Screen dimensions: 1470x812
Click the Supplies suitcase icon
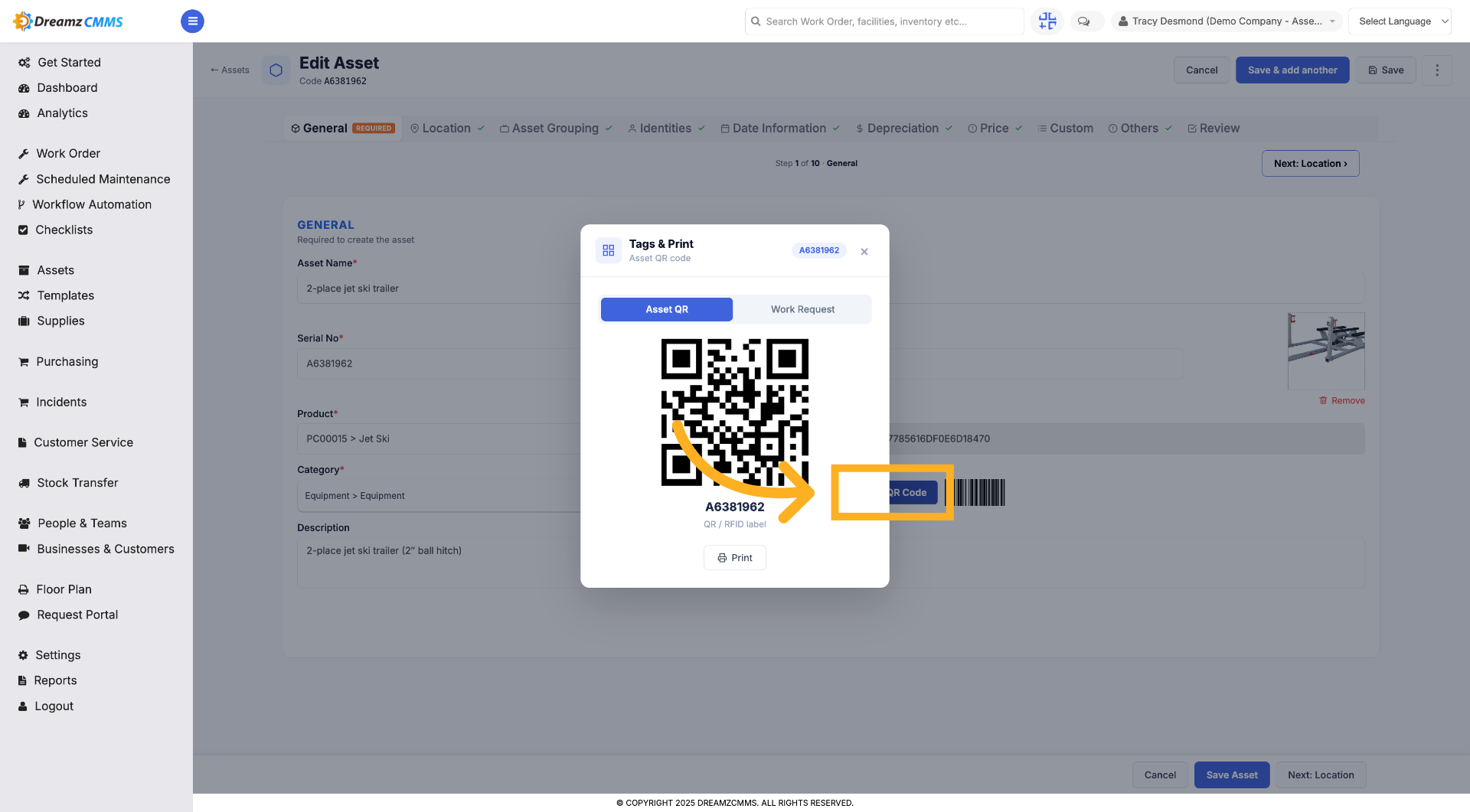tap(24, 321)
